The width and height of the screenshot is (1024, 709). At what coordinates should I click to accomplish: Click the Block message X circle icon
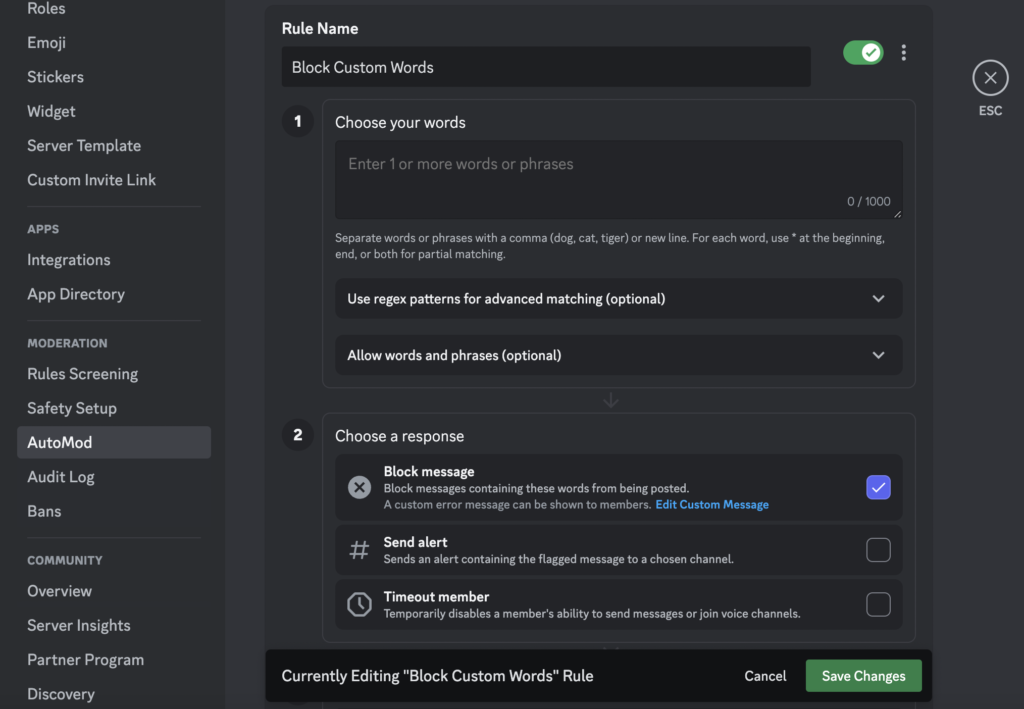point(359,487)
